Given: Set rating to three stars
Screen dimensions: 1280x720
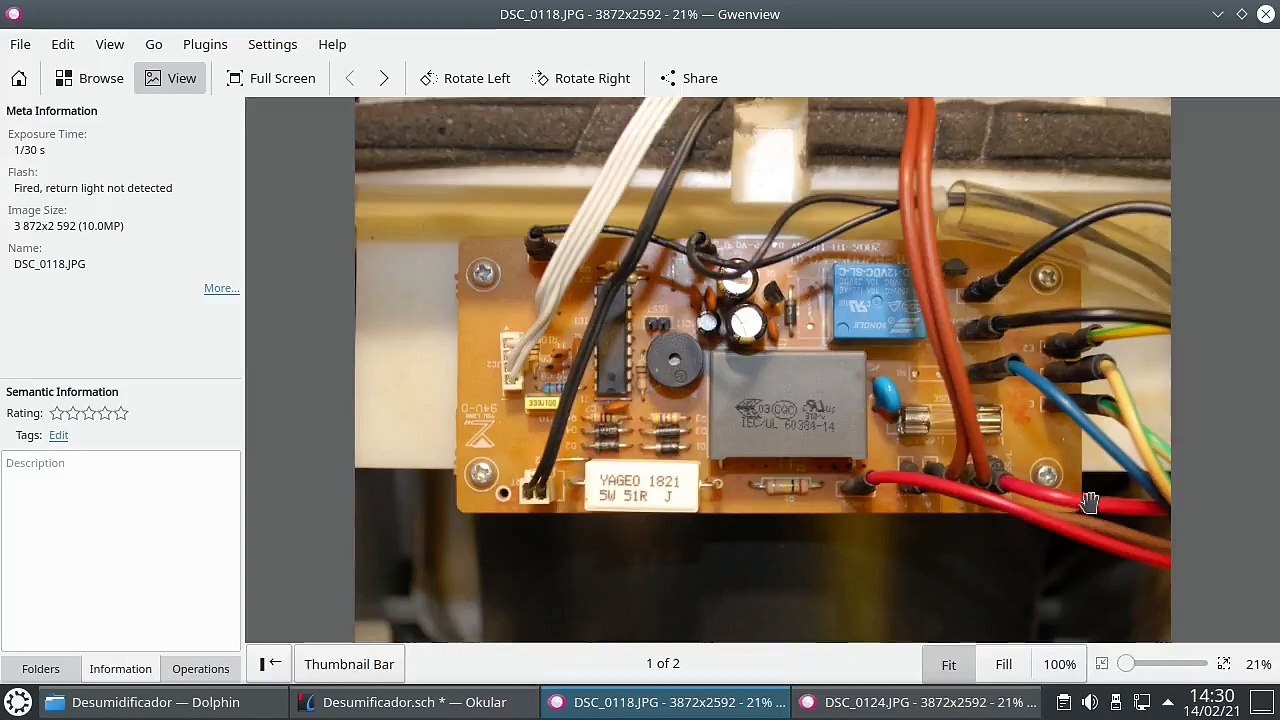Looking at the screenshot, I should pos(89,413).
